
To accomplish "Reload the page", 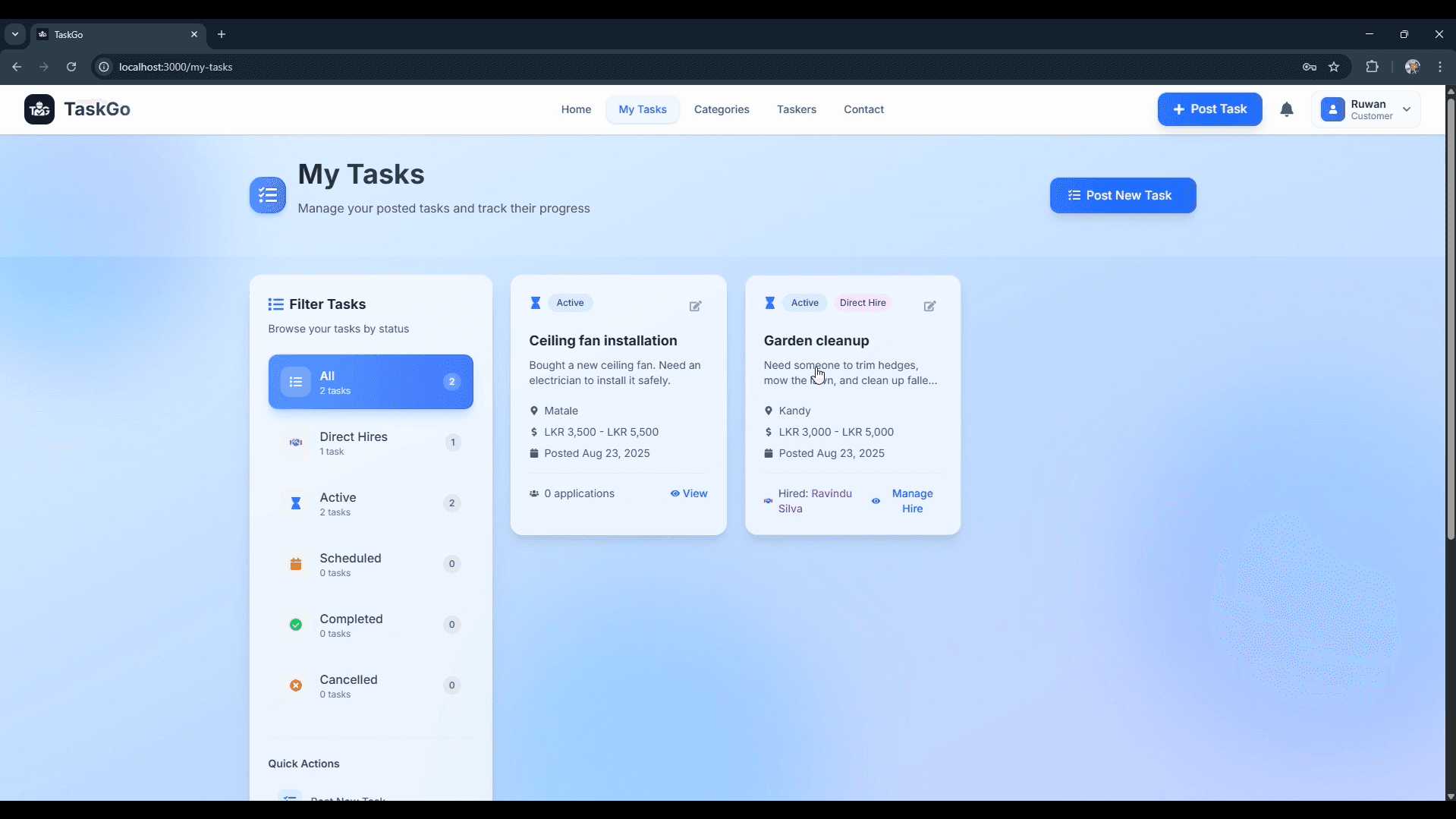I will pos(71,67).
